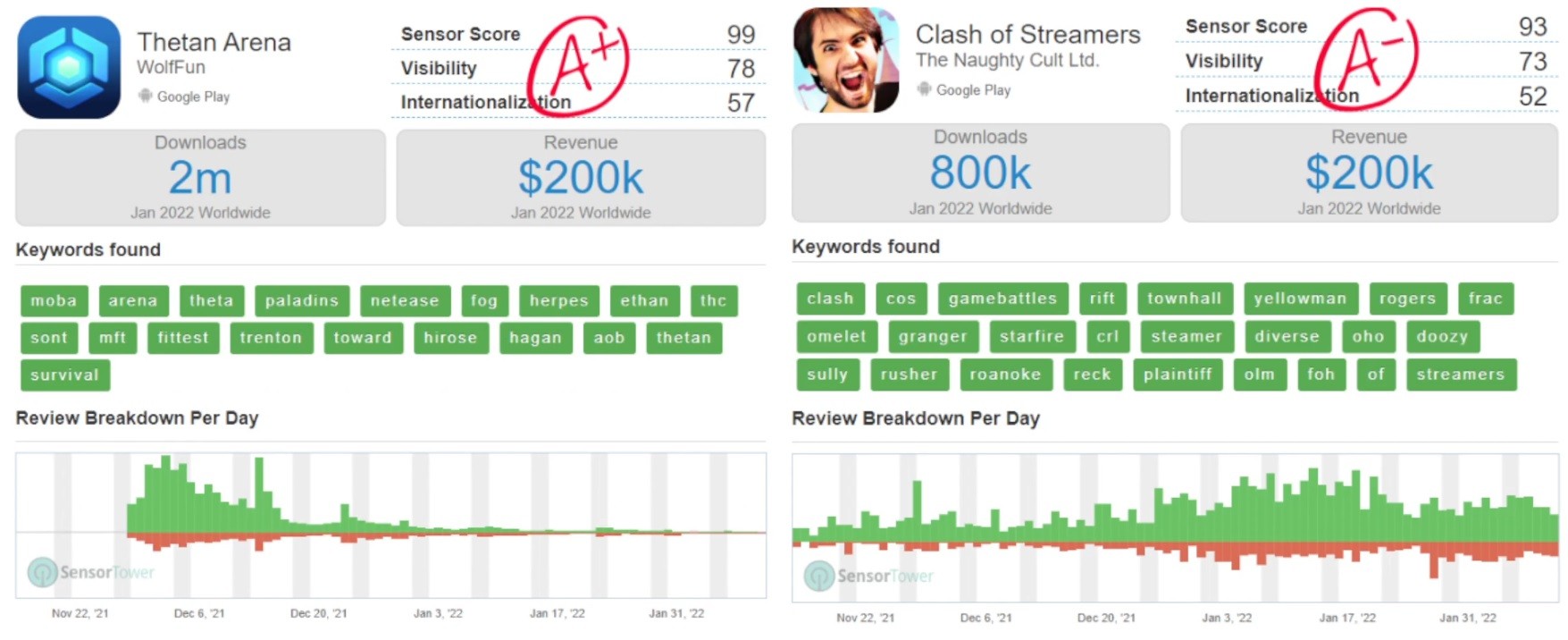Screen dimensions: 1568x640
Task: Click the Clash of Streamers $200k Revenue box
Action: pos(1369,173)
